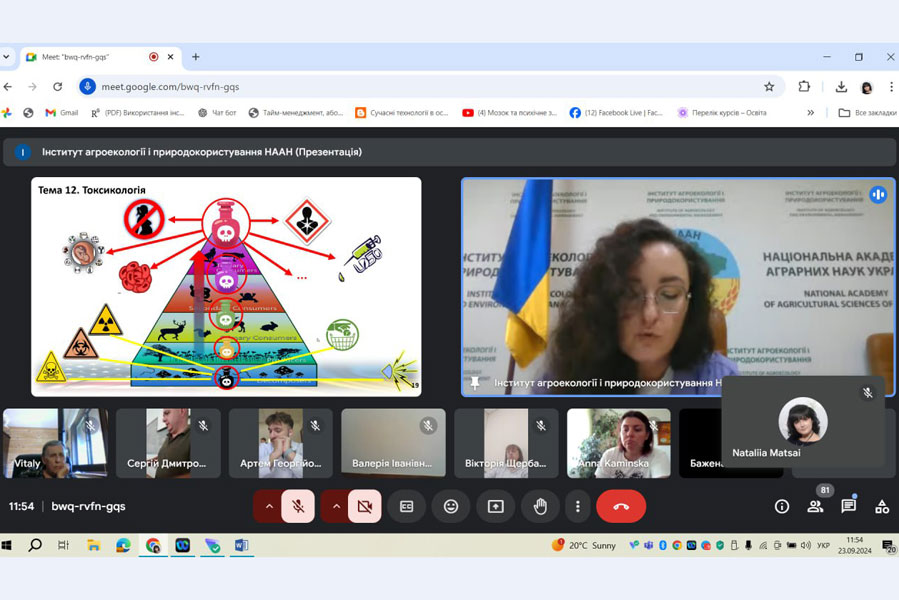
Task: Show the people participants list
Action: click(815, 507)
